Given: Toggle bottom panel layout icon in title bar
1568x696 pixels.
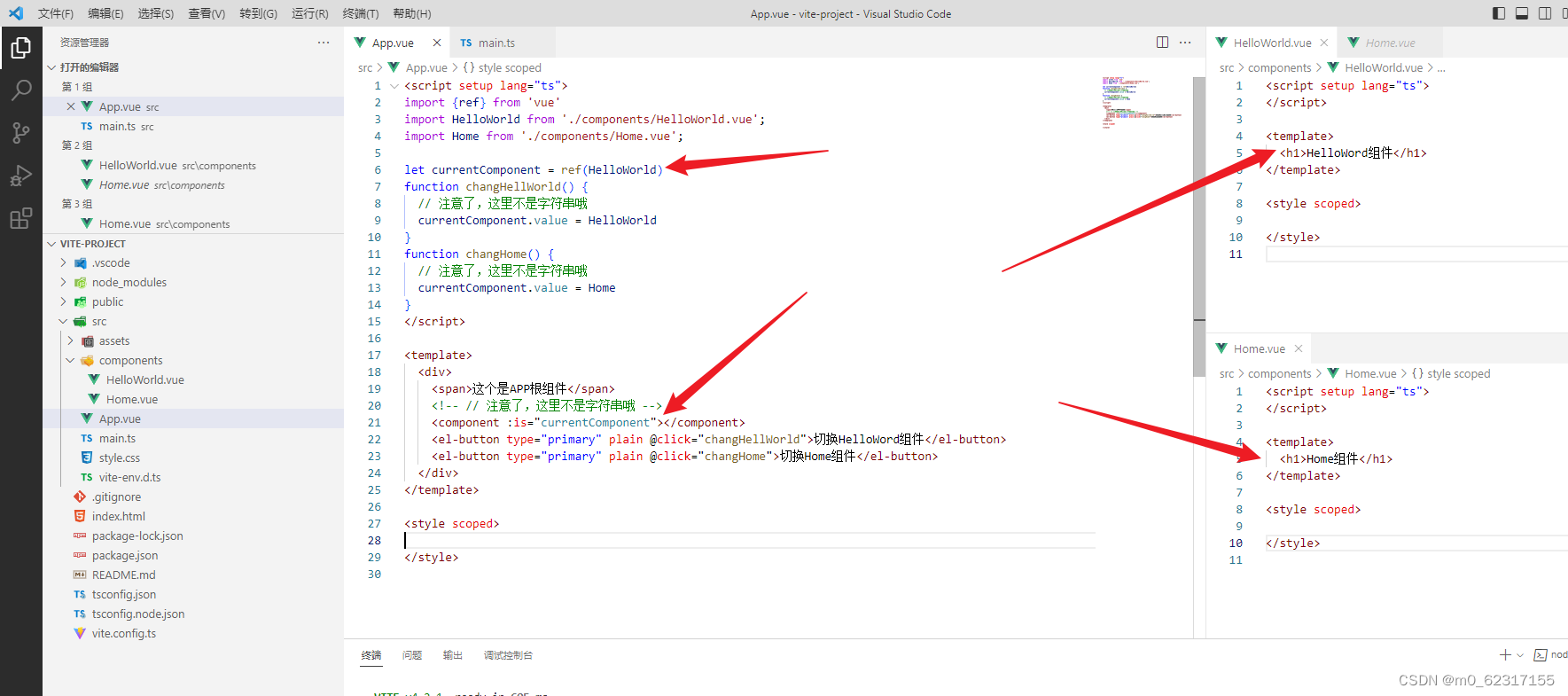Looking at the screenshot, I should (1522, 13).
